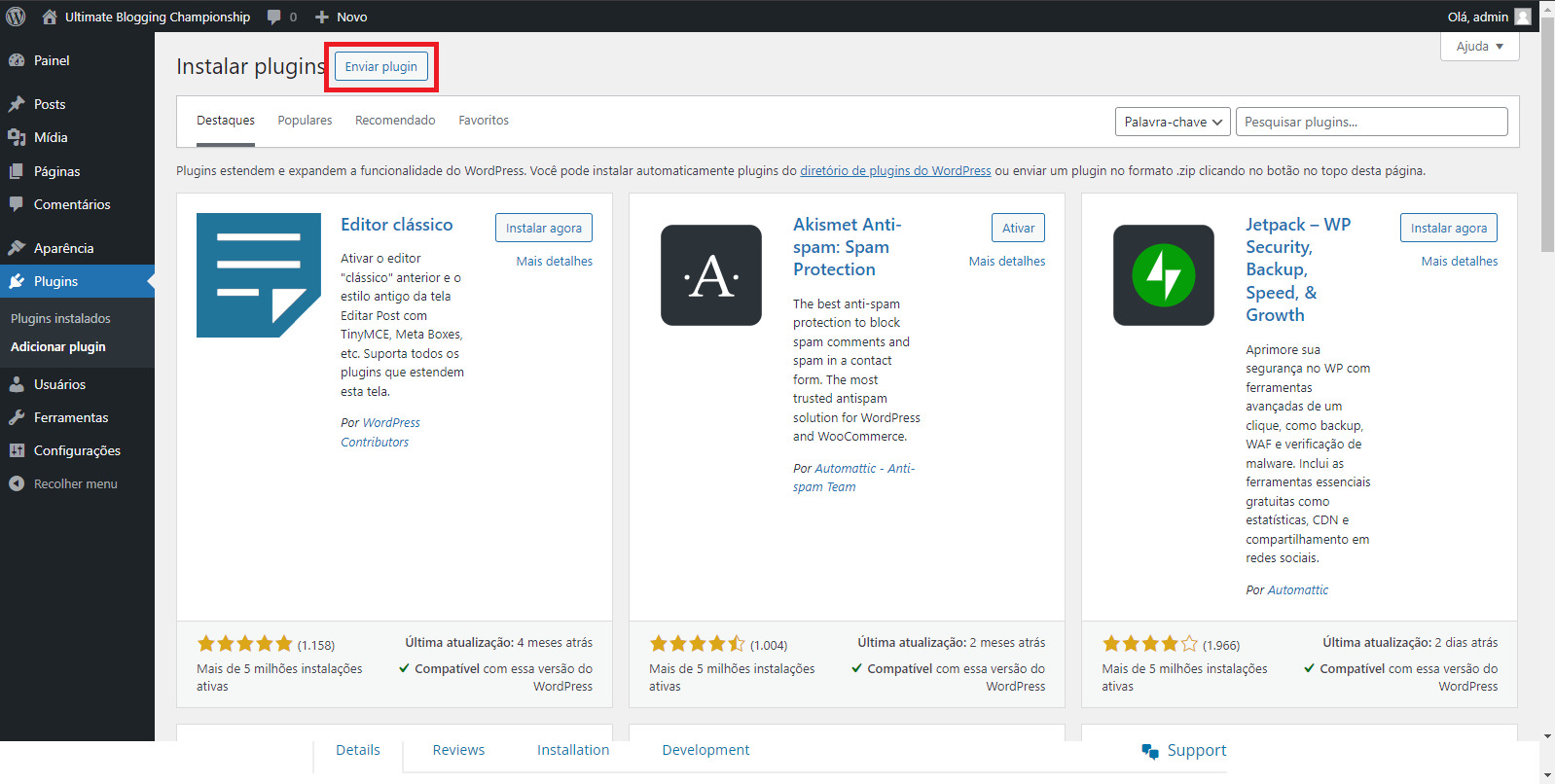Click Ativar for Akismet plugin
The height and width of the screenshot is (784, 1555).
click(1019, 228)
